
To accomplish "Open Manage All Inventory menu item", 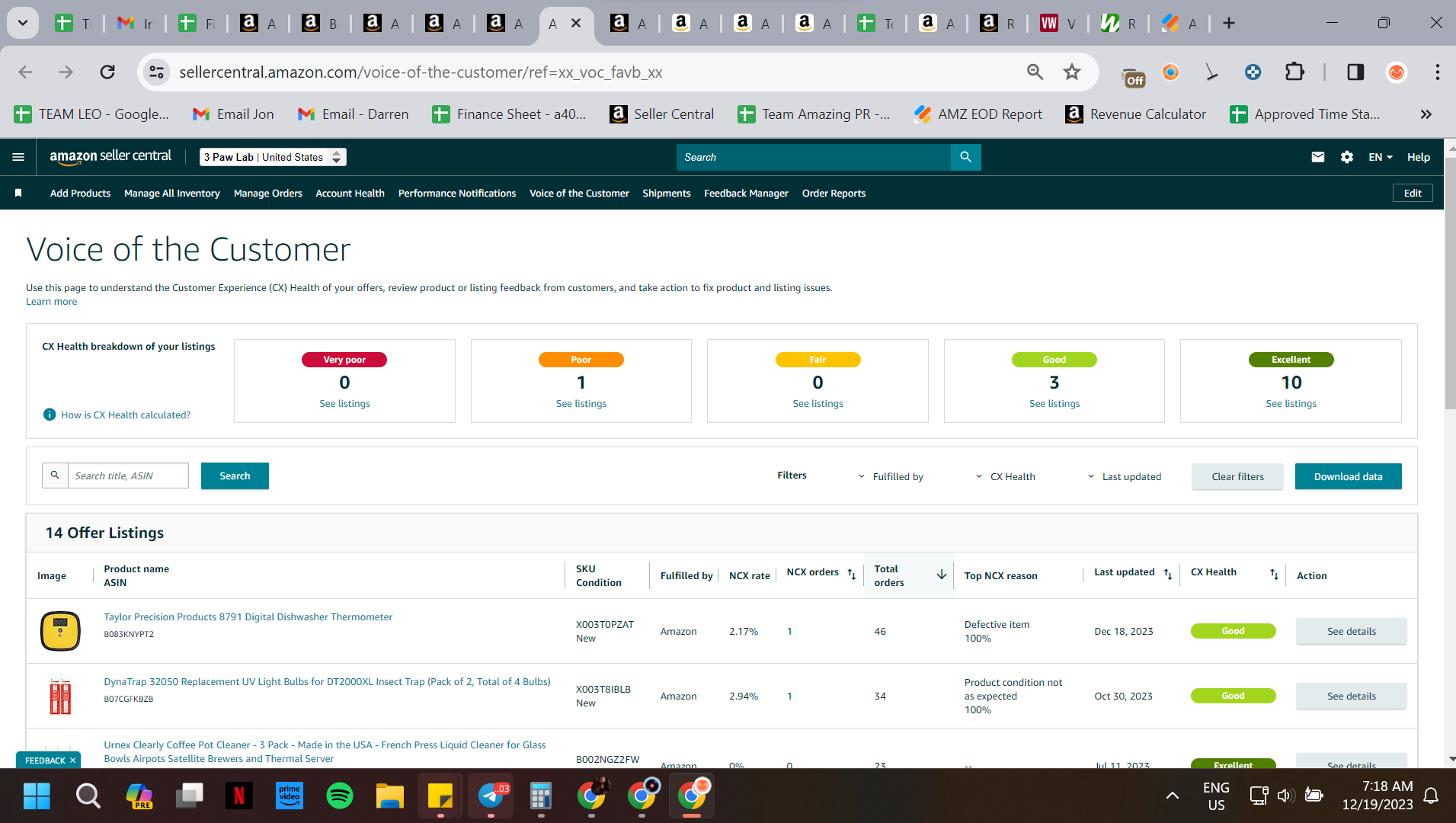I will coord(172,193).
